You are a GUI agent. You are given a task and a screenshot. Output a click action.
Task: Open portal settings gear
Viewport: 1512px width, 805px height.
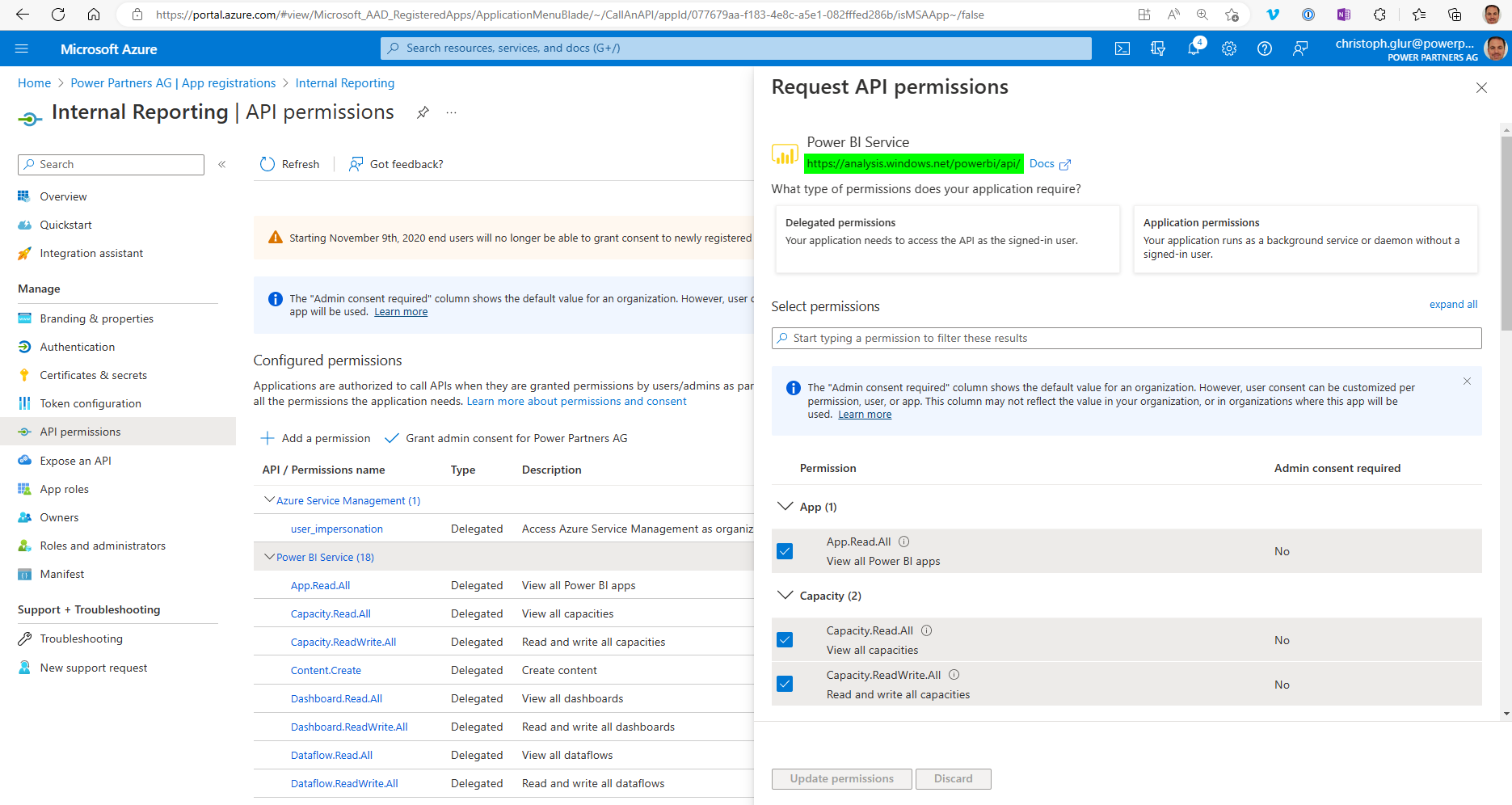coord(1229,48)
